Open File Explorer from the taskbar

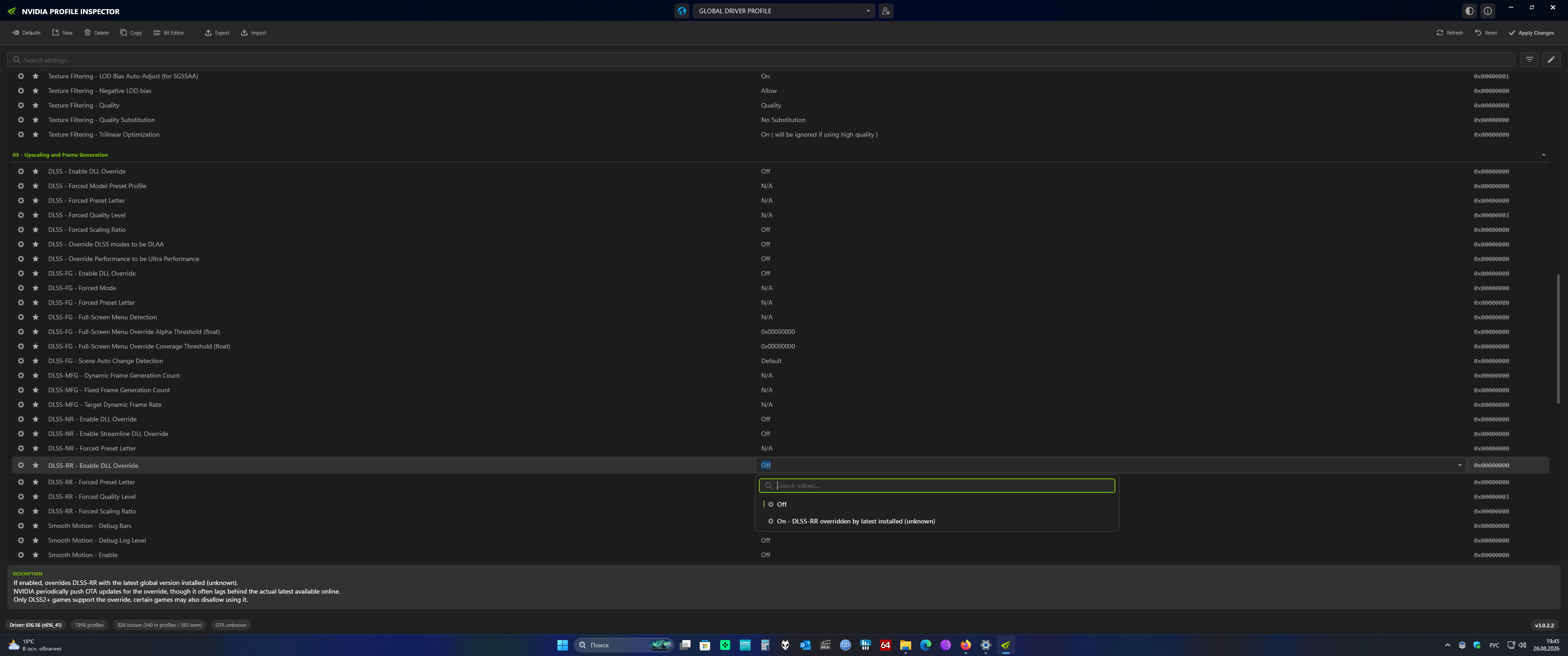pos(906,645)
